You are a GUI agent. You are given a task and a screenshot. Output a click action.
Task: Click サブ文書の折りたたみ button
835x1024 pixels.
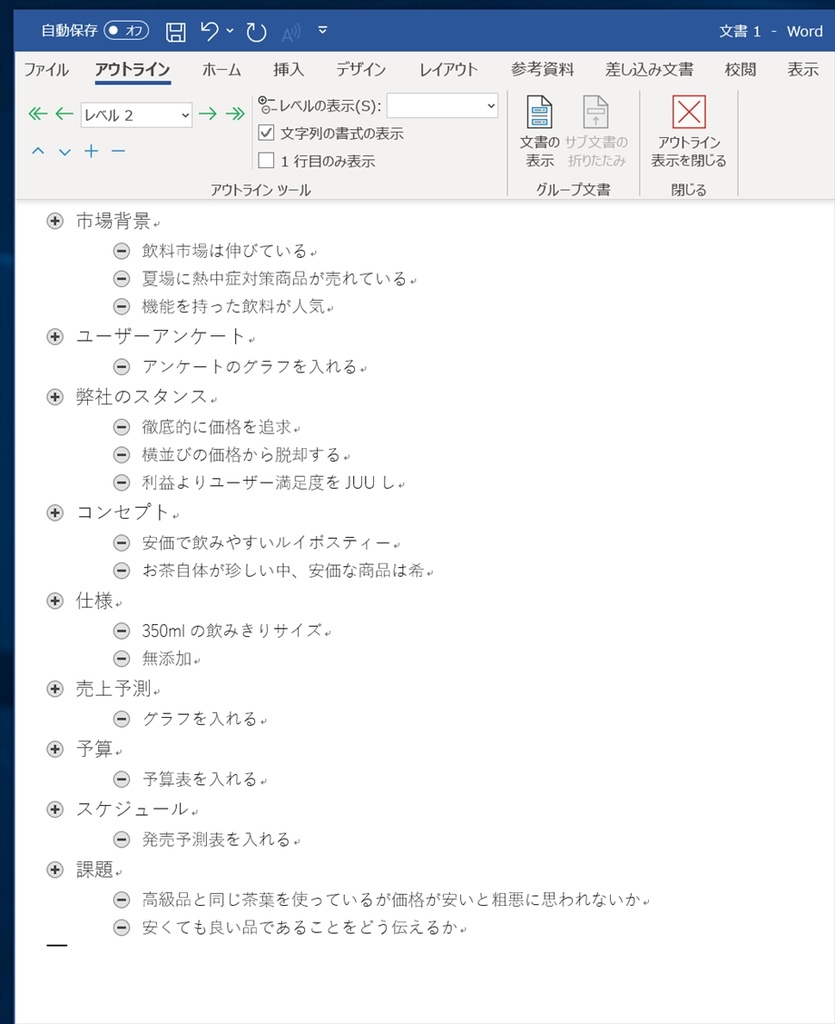click(x=596, y=131)
